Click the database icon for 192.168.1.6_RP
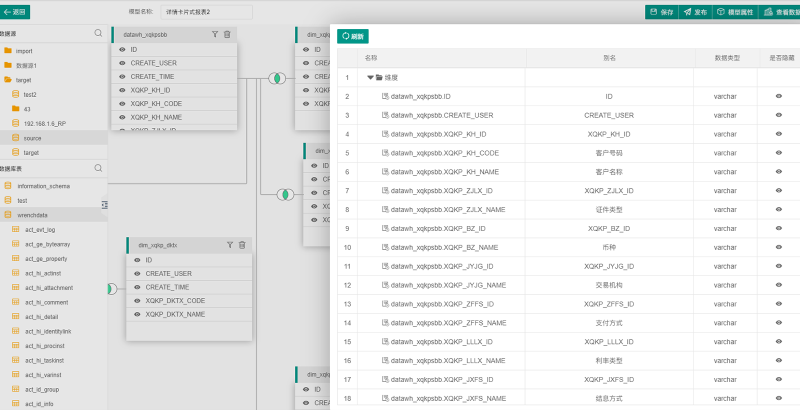This screenshot has width=800, height=410. (x=15, y=123)
